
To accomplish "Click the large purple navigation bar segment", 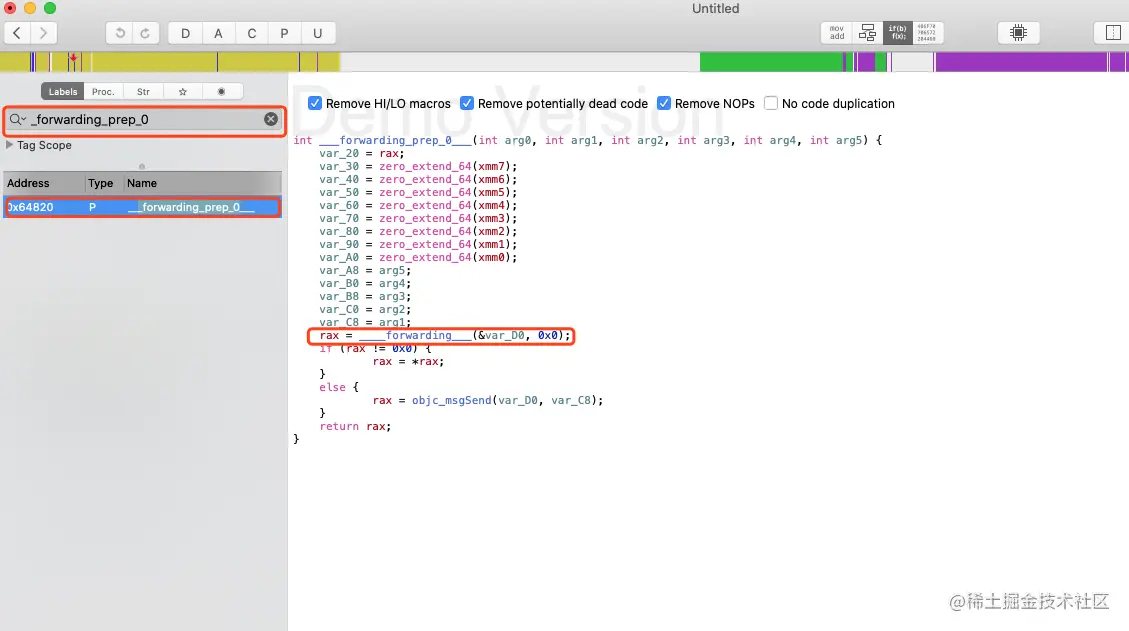I will (x=1020, y=62).
